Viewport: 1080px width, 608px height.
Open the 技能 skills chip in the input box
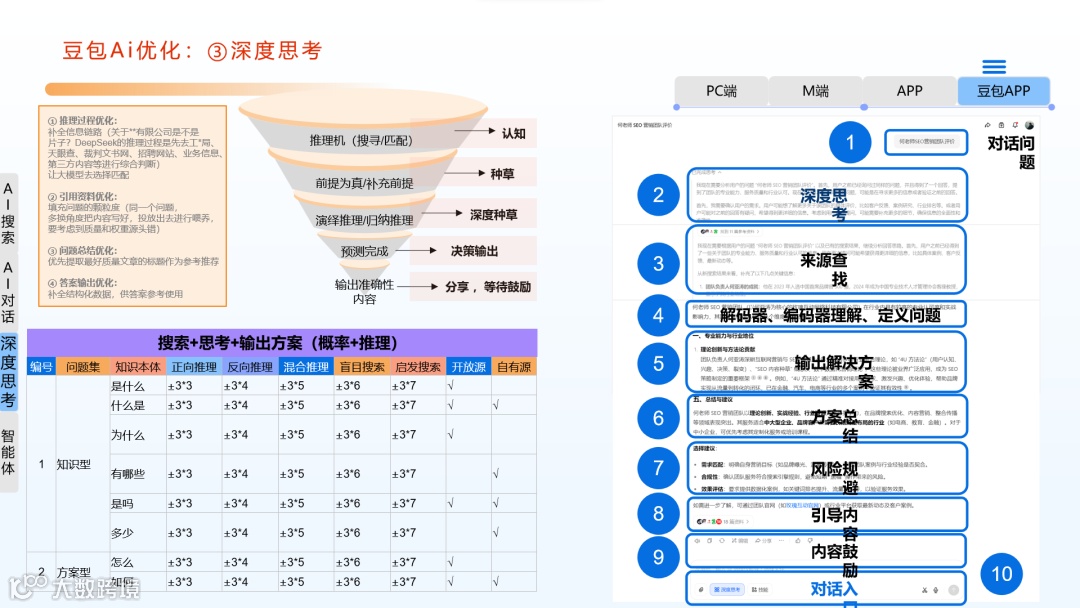760,589
